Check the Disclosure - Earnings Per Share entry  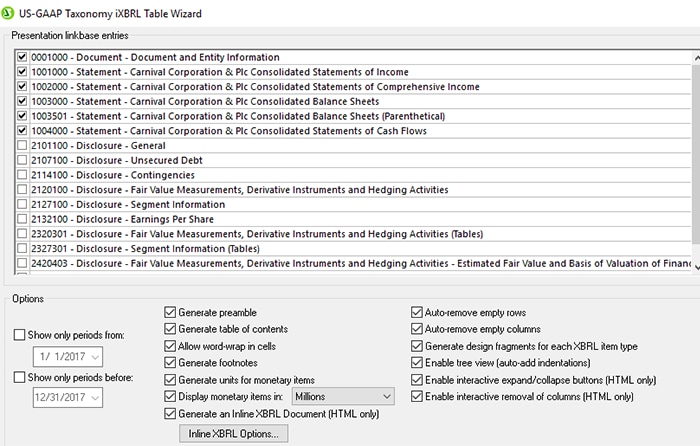[x=23, y=219]
